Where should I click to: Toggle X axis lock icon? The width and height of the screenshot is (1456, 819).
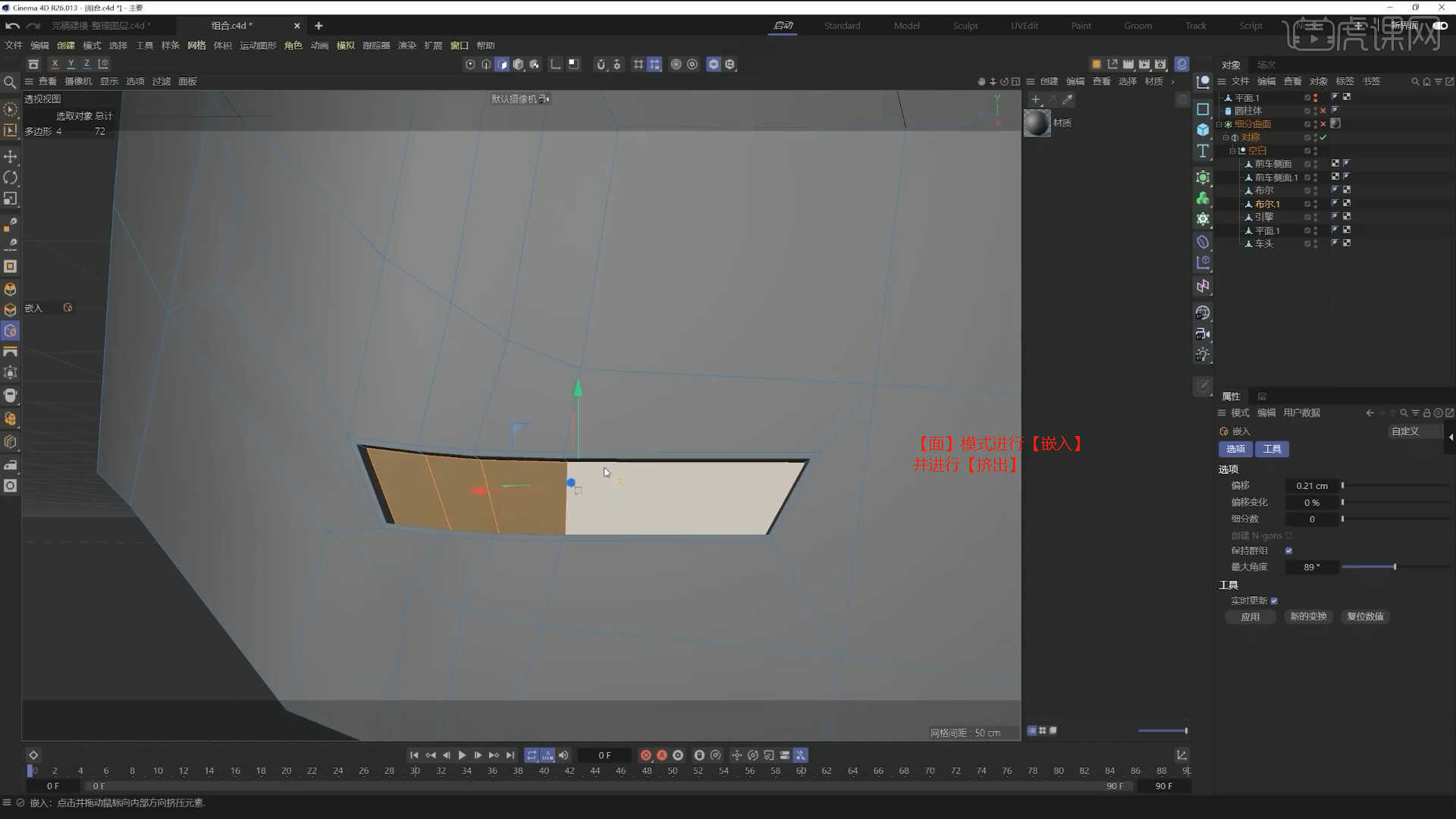pyautogui.click(x=55, y=64)
